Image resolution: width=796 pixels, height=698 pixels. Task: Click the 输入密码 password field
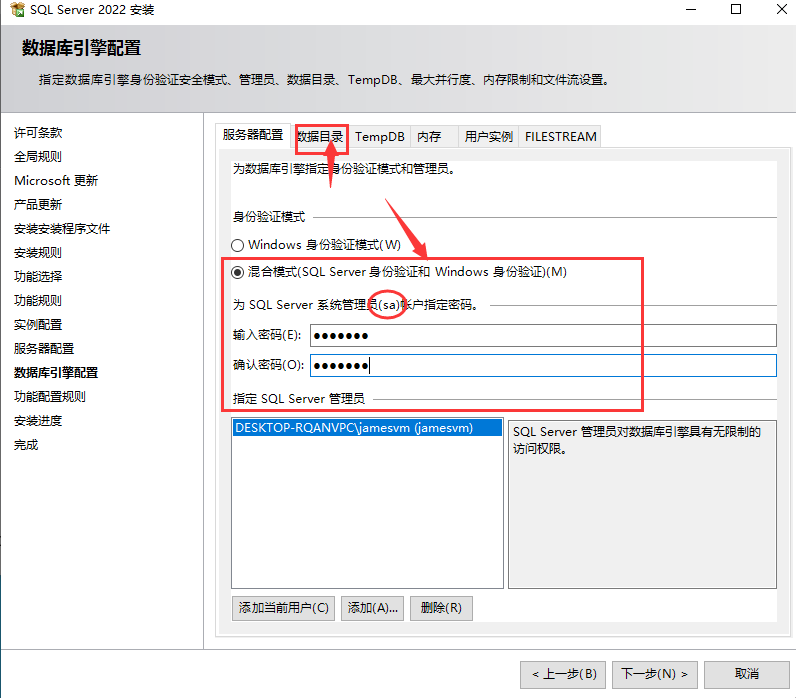tap(543, 336)
